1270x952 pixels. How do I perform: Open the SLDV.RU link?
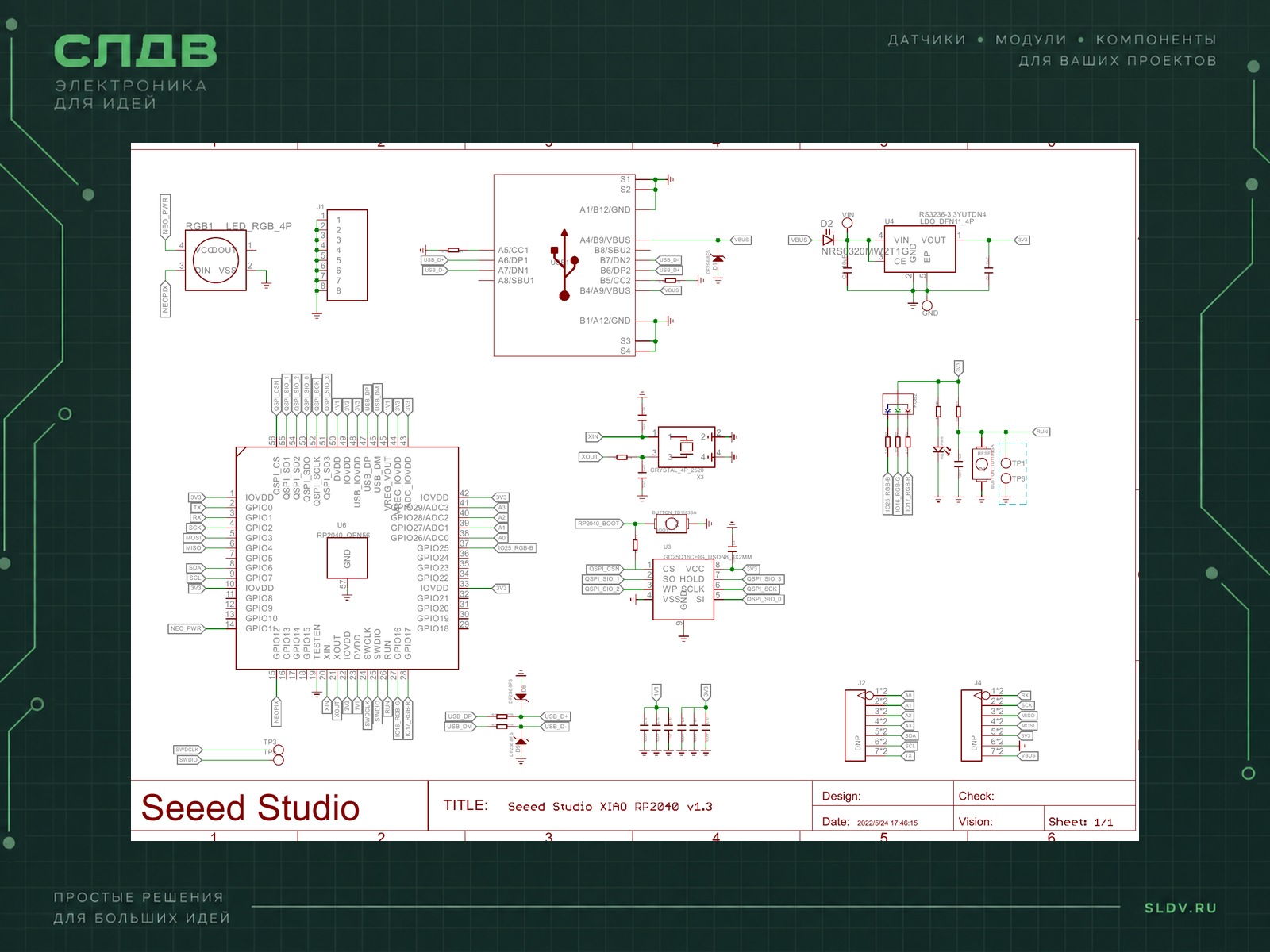(1180, 908)
